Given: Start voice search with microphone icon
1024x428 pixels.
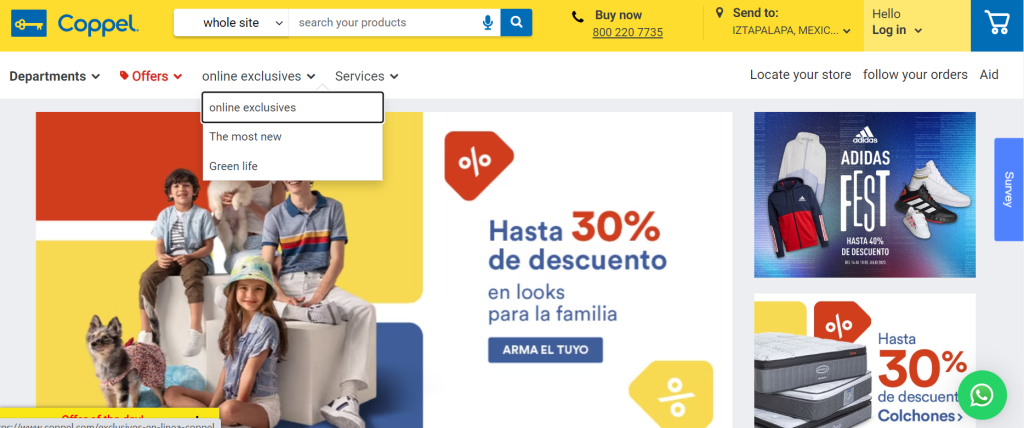Looking at the screenshot, I should [x=488, y=23].
